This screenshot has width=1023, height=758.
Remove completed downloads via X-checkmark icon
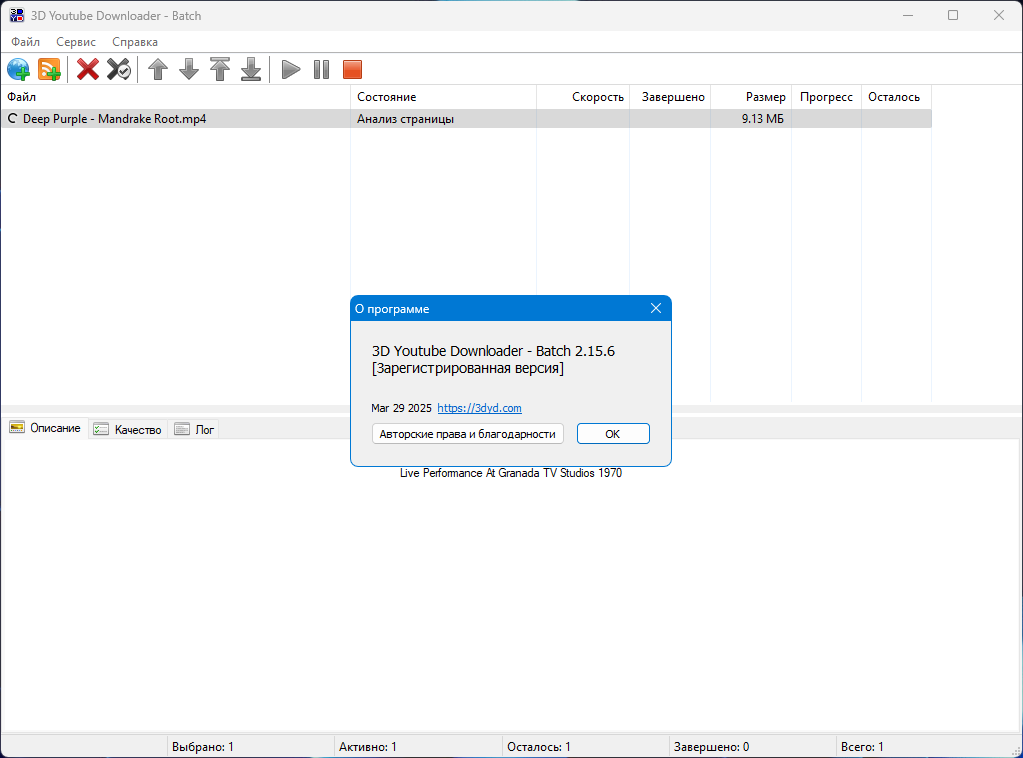119,69
